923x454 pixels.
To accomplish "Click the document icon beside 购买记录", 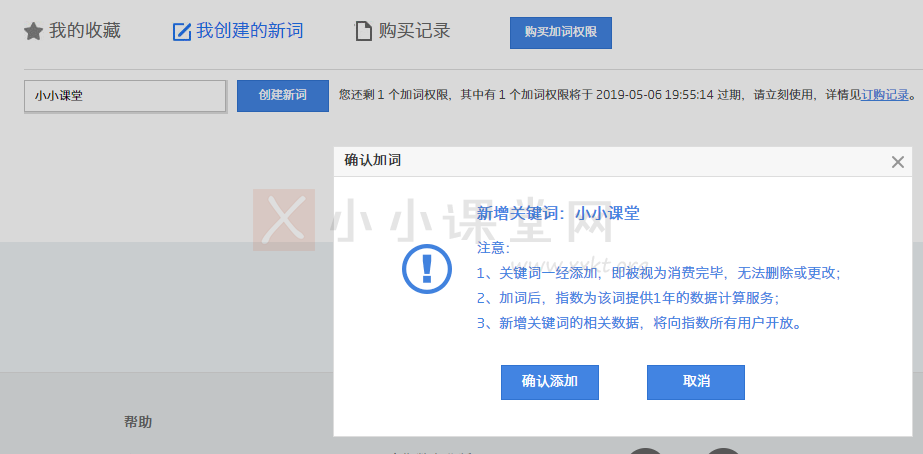I will click(363, 31).
